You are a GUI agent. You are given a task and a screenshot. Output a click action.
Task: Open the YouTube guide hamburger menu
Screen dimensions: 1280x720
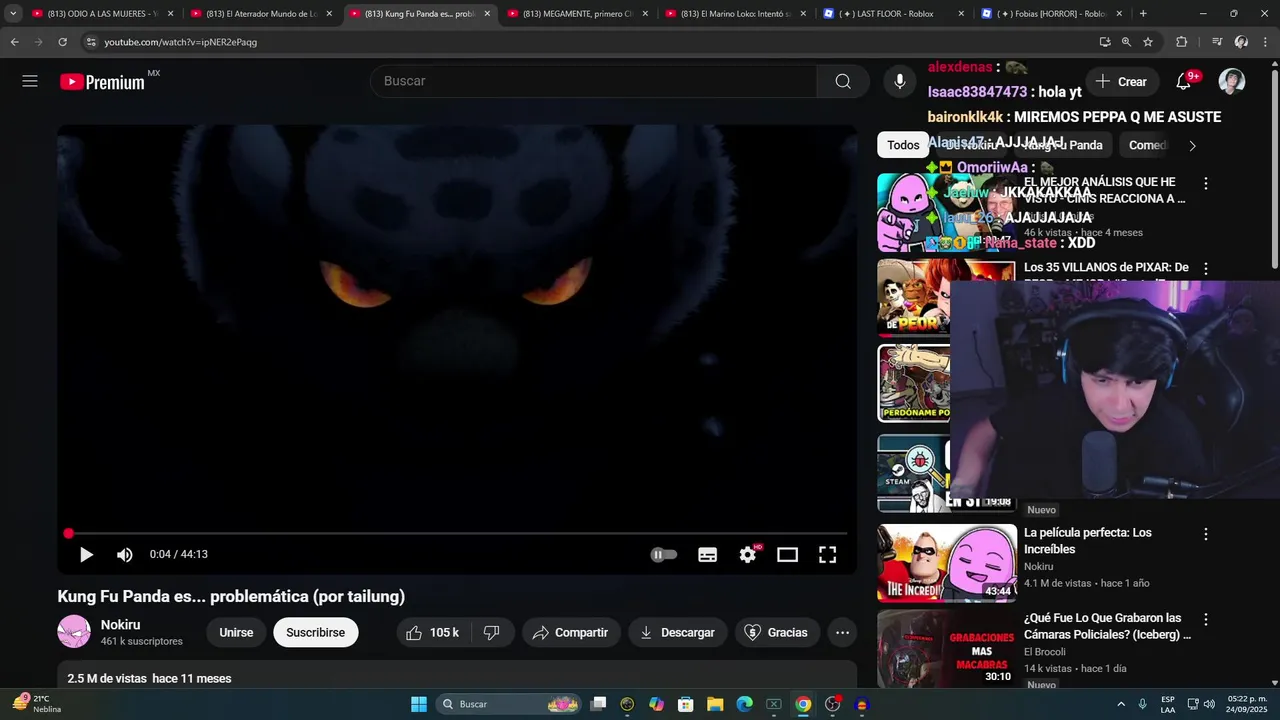point(30,81)
